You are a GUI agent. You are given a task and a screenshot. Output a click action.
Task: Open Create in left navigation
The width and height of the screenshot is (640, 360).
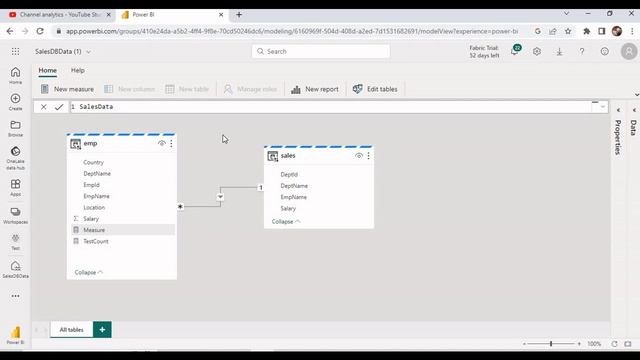click(x=16, y=102)
